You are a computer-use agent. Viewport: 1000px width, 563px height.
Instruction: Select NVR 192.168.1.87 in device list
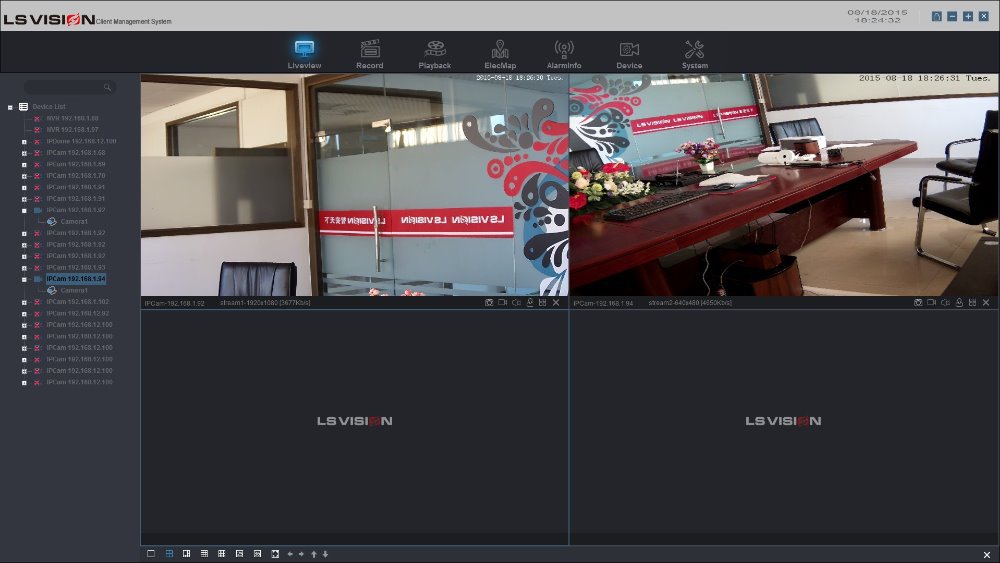[x=72, y=130]
